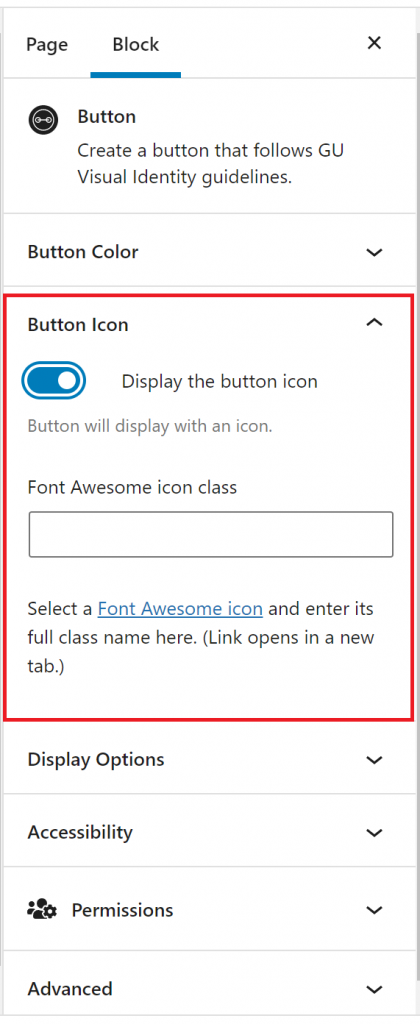420x1024 pixels.
Task: Click the Button block icon
Action: 43,120
